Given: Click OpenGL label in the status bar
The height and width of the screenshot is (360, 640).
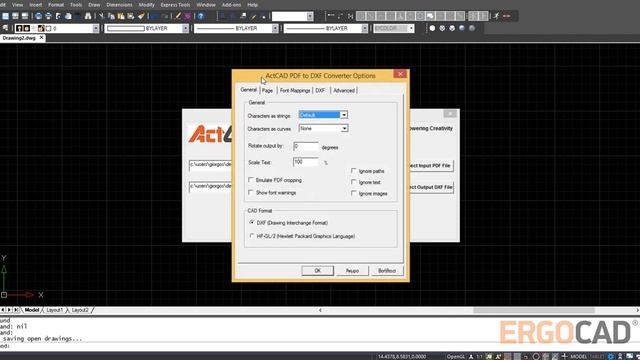Looking at the screenshot, I should (x=456, y=356).
